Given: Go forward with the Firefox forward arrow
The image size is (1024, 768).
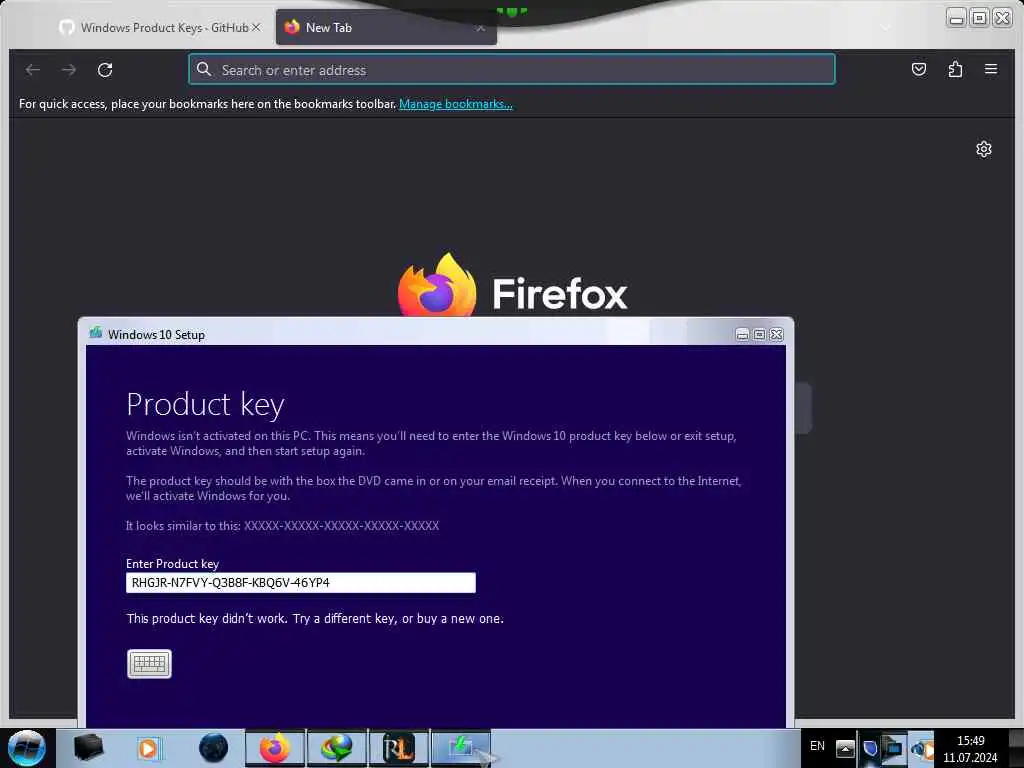Looking at the screenshot, I should click(x=69, y=70).
